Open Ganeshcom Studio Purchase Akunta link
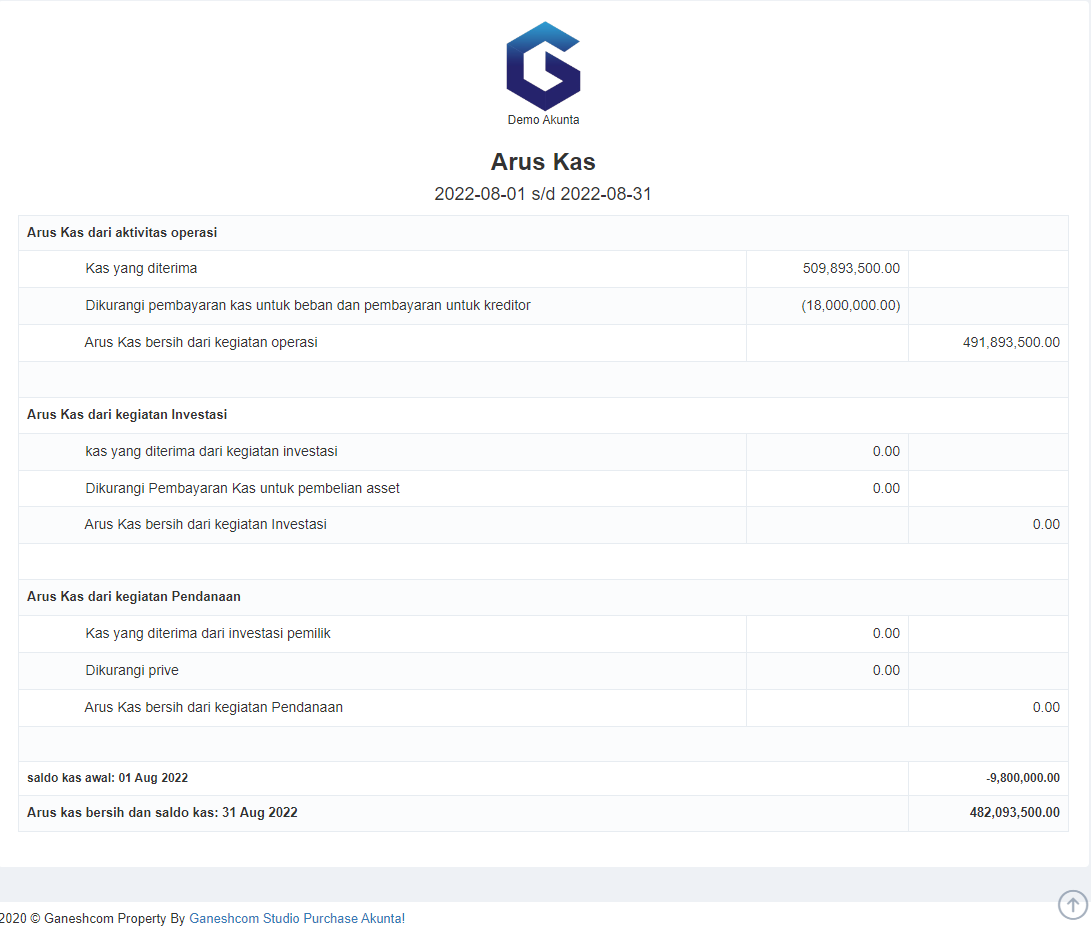The image size is (1091, 934). click(296, 918)
